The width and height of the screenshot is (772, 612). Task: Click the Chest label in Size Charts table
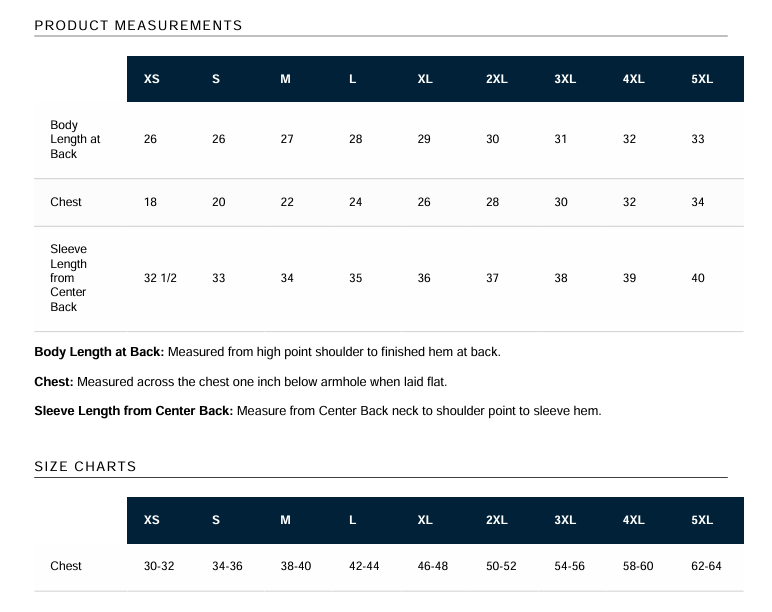tap(66, 566)
